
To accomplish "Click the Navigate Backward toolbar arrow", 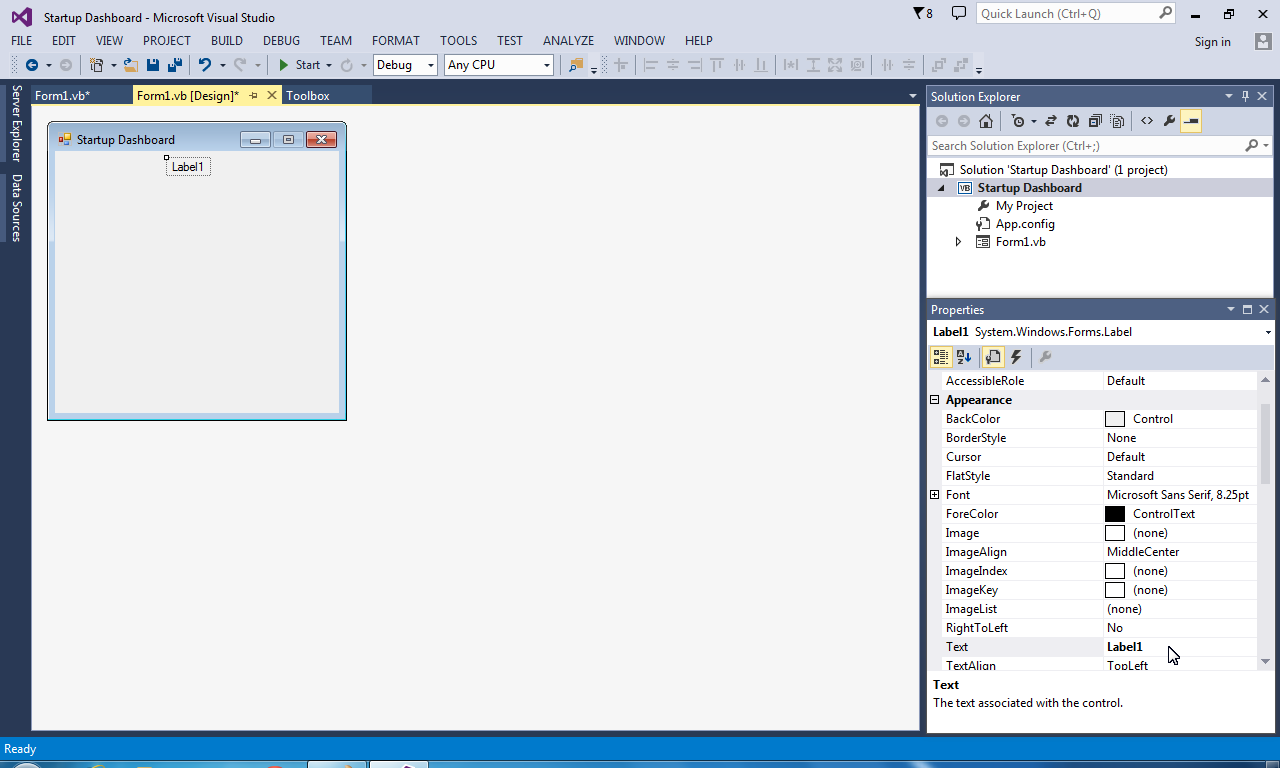I will tap(31, 65).
